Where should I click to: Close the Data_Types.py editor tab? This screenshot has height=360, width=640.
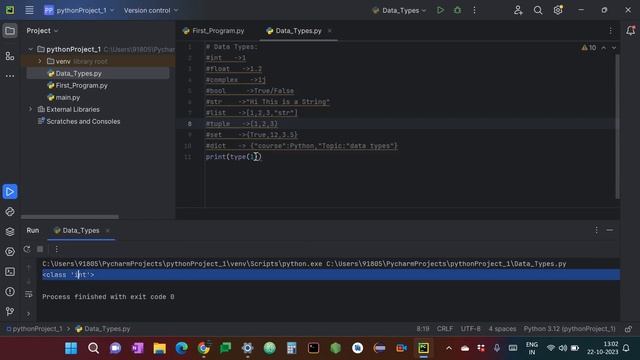(x=329, y=31)
